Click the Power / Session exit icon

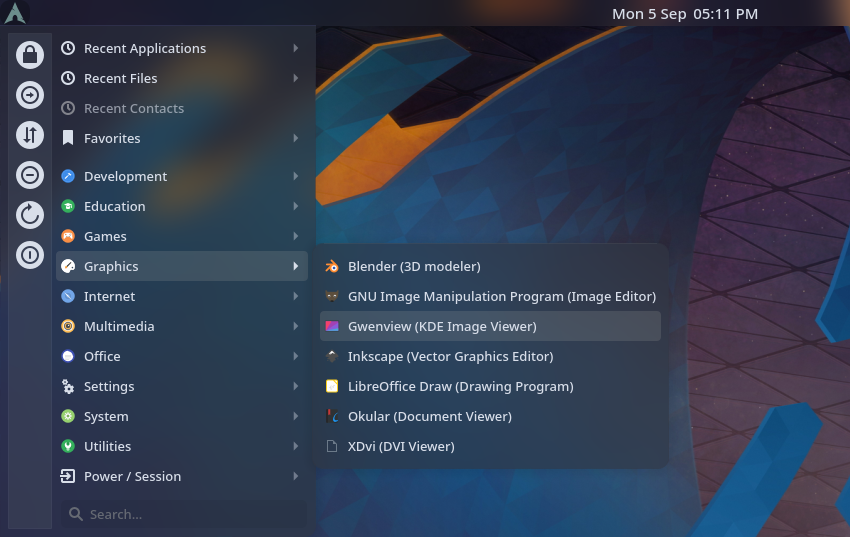(x=67, y=476)
